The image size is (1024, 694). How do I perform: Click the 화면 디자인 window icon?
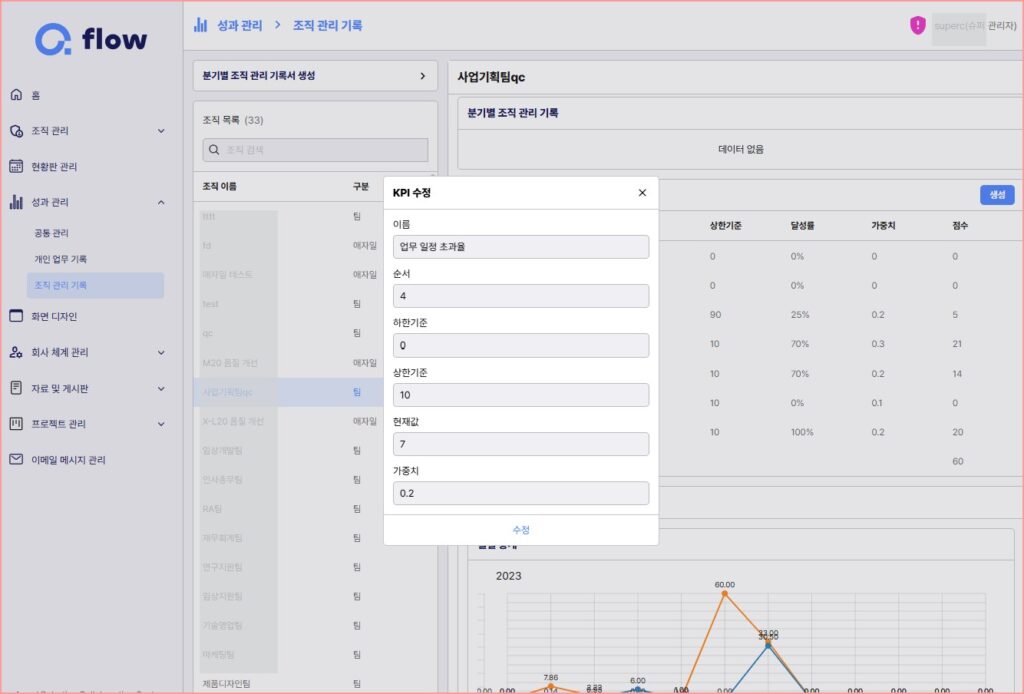point(16,316)
